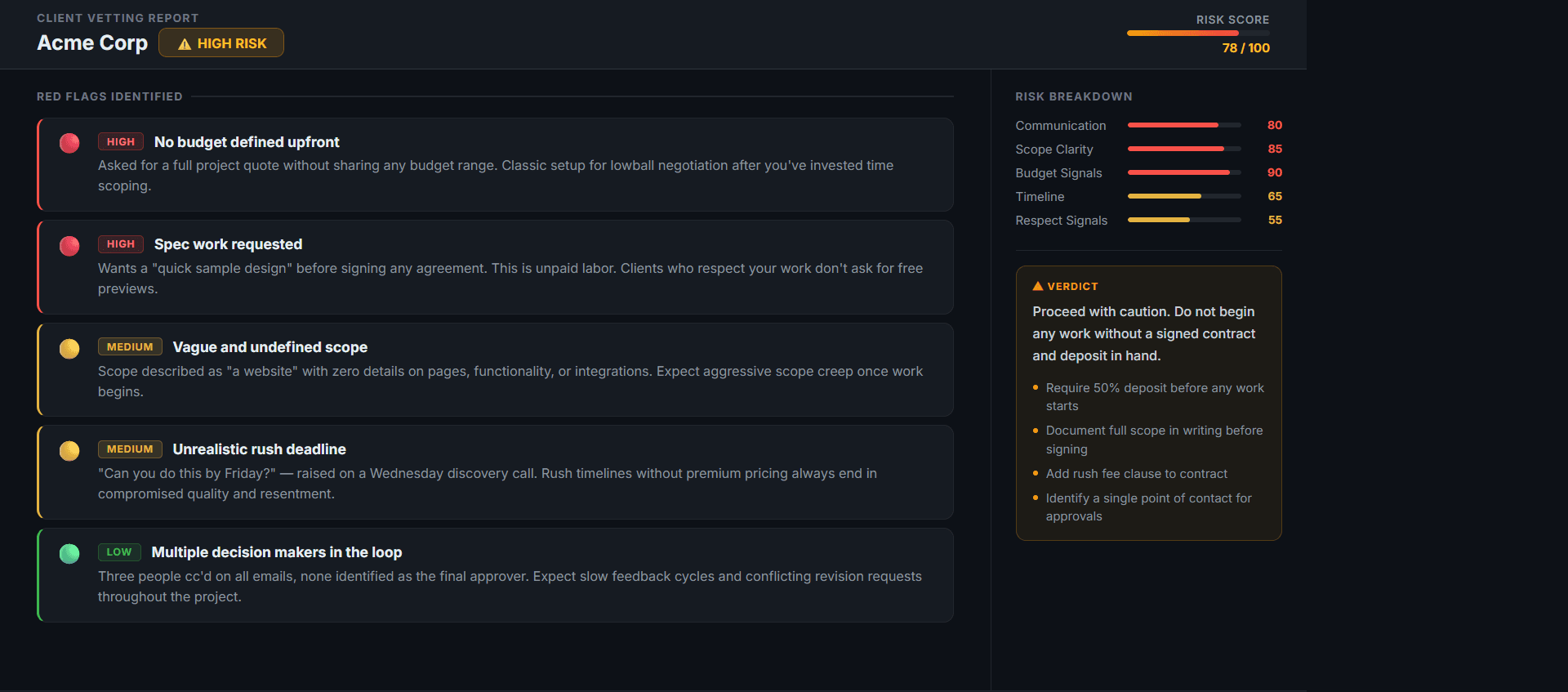The width and height of the screenshot is (1568, 692).
Task: Click the HIGH tag on Spec work requested
Action: (x=121, y=244)
